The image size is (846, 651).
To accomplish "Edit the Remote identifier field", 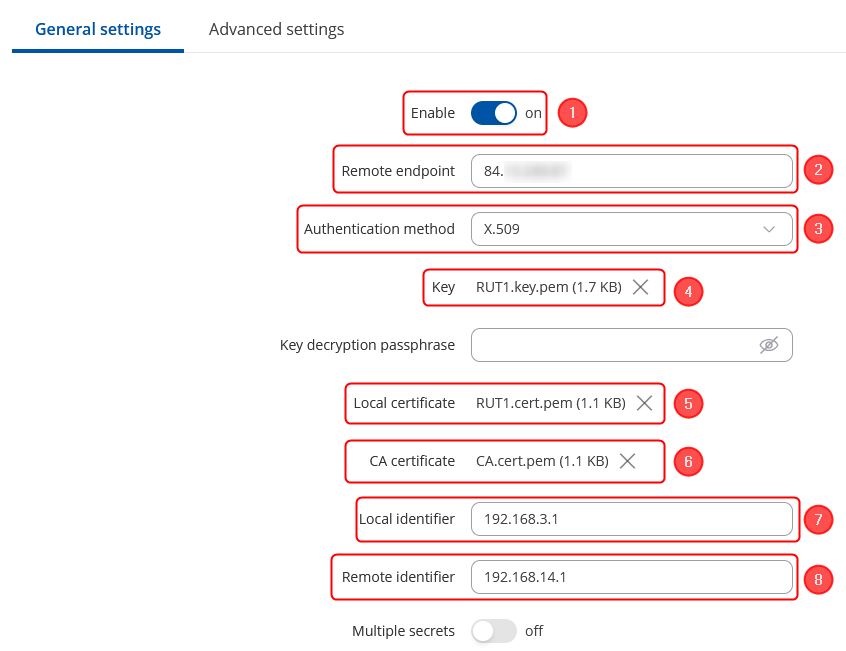I will coord(632,577).
